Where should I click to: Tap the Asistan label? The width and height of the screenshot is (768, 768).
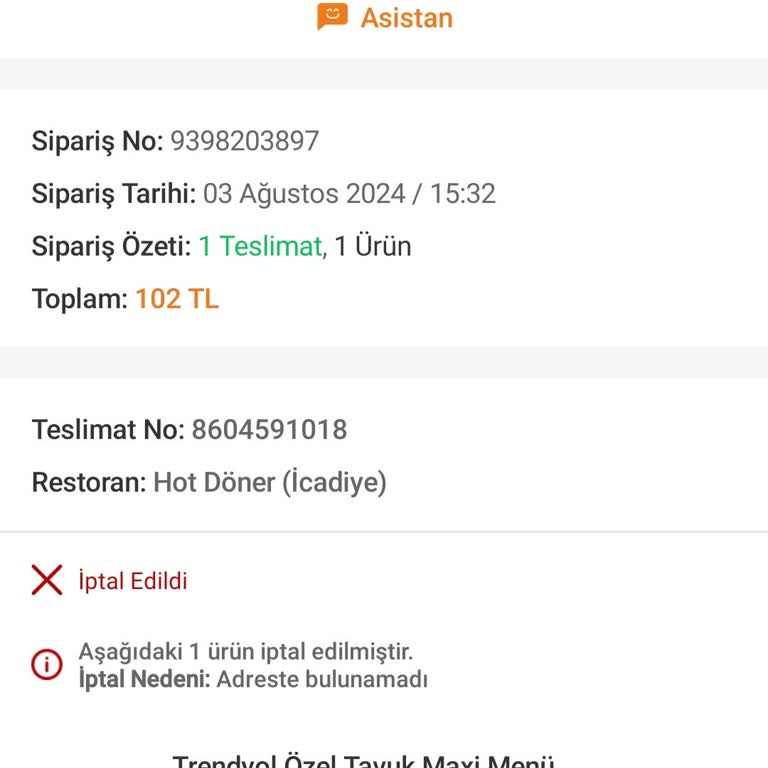407,18
